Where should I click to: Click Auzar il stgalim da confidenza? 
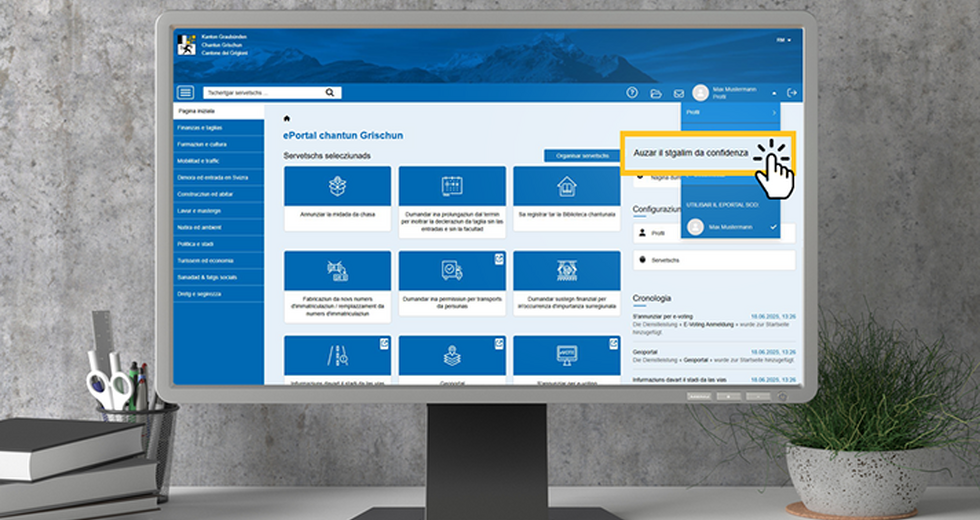[691, 152]
